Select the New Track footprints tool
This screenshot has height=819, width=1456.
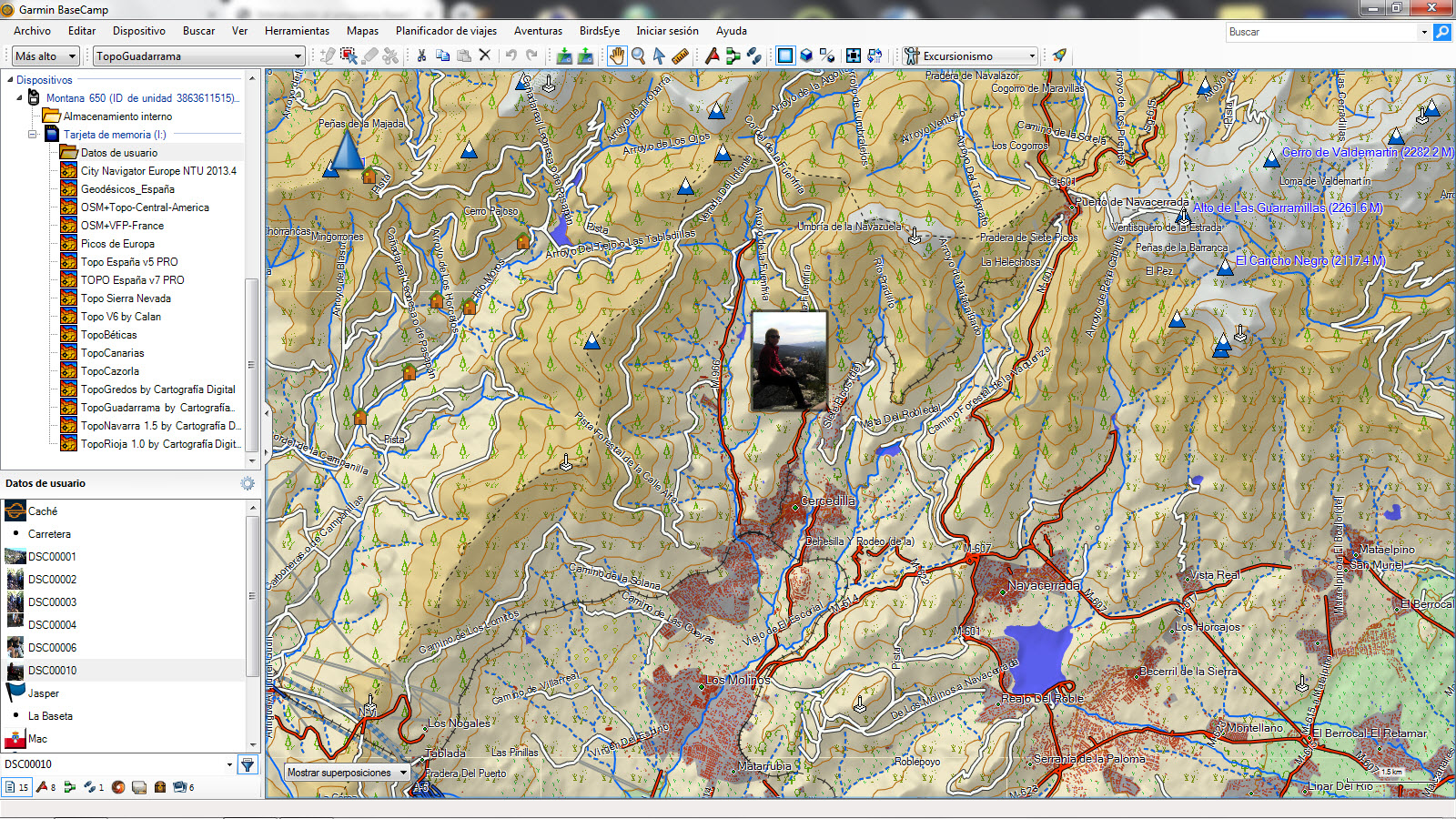pos(753,56)
